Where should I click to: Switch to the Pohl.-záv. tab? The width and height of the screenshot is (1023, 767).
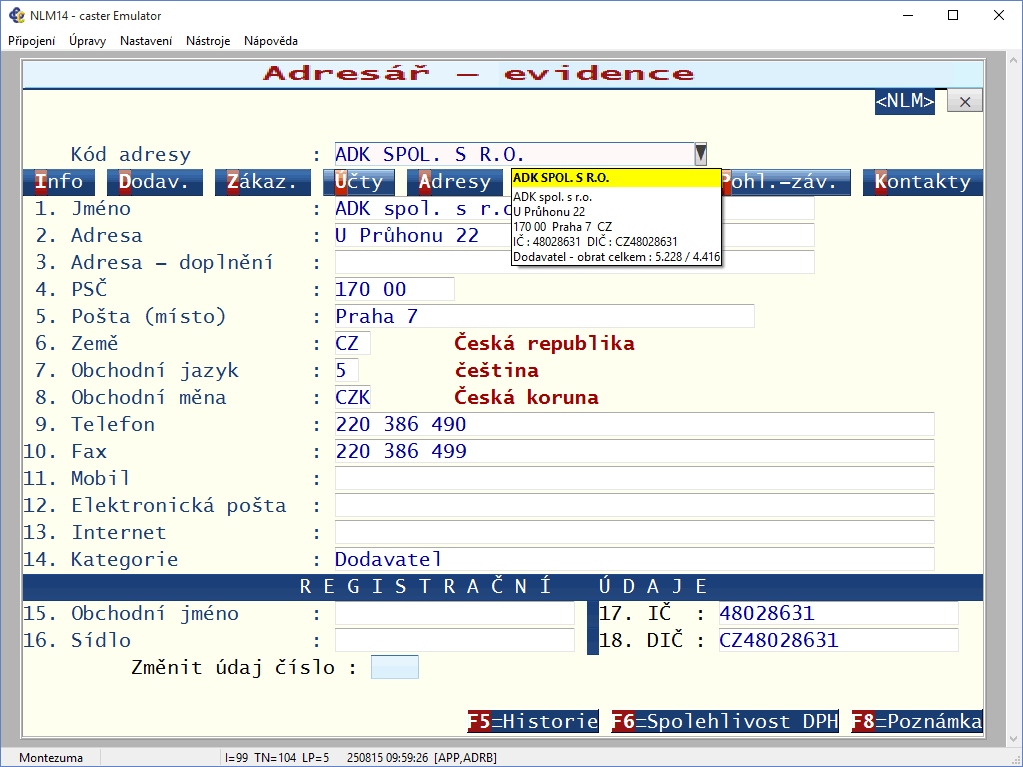[786, 182]
